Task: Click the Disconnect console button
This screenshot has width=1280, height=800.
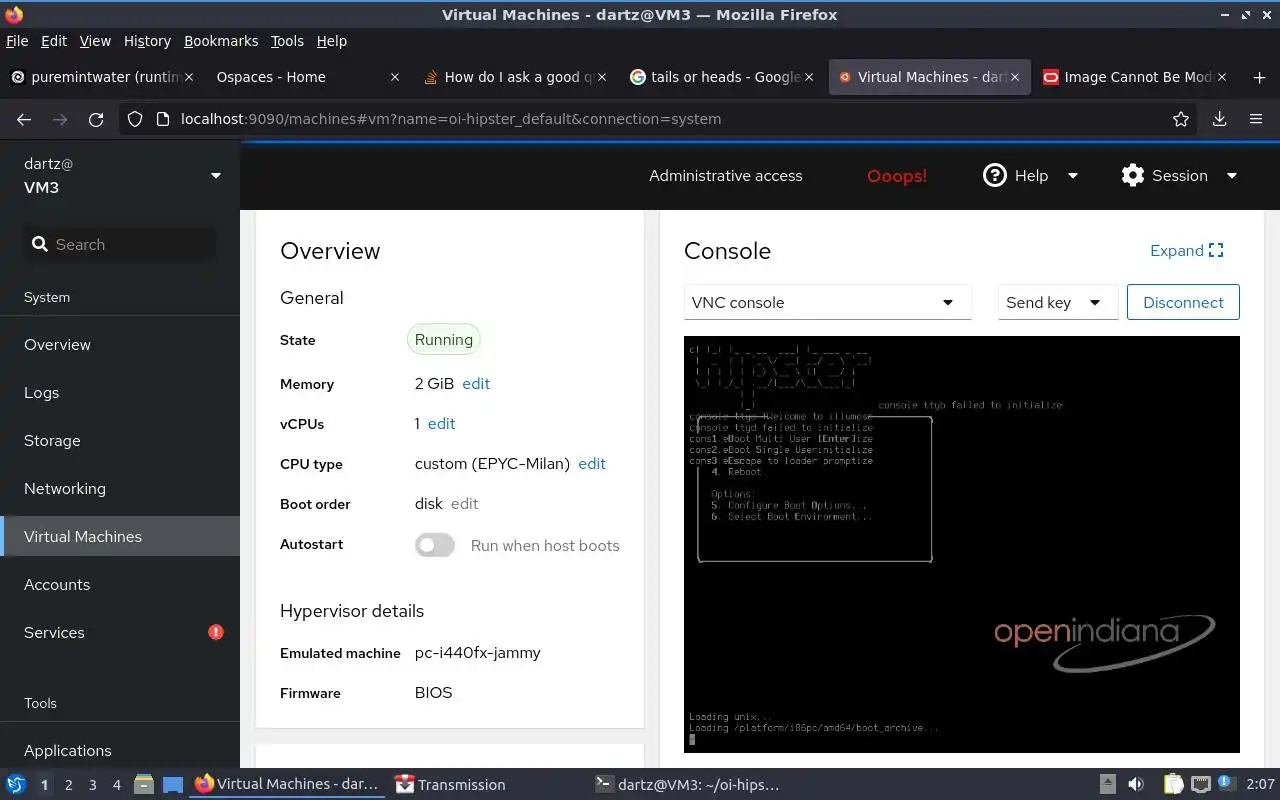Action: pyautogui.click(x=1183, y=302)
